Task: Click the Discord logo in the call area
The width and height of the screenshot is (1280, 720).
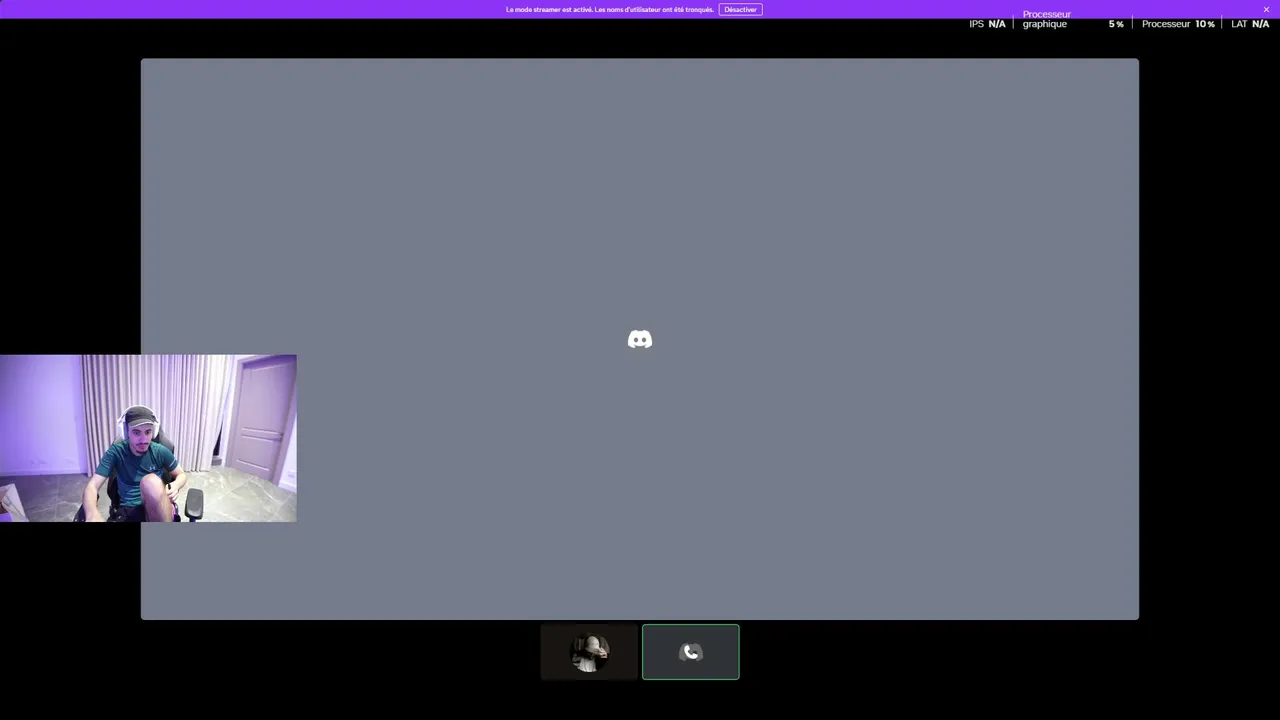Action: click(x=640, y=340)
